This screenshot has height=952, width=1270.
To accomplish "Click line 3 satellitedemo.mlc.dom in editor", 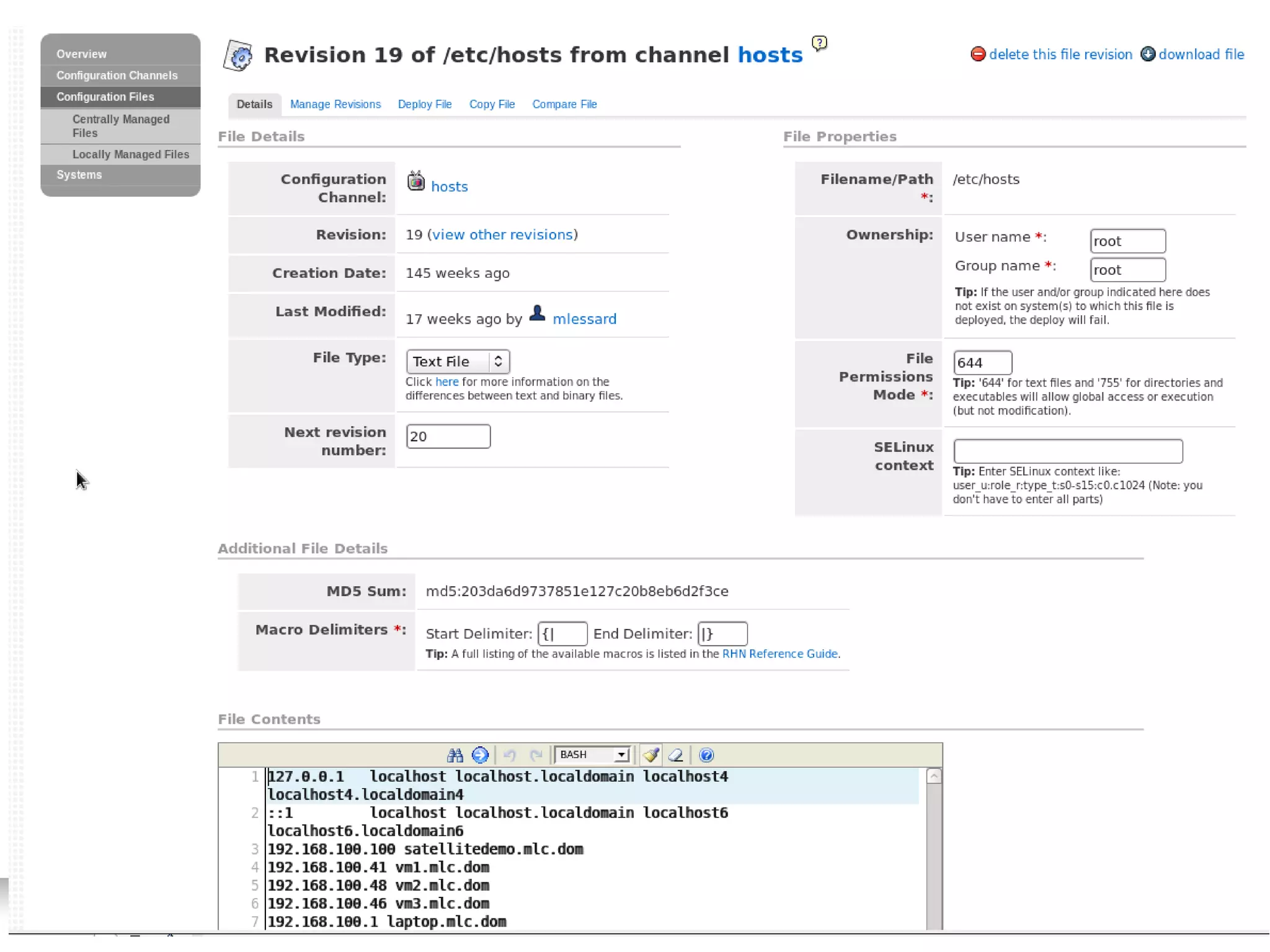I will coord(425,849).
